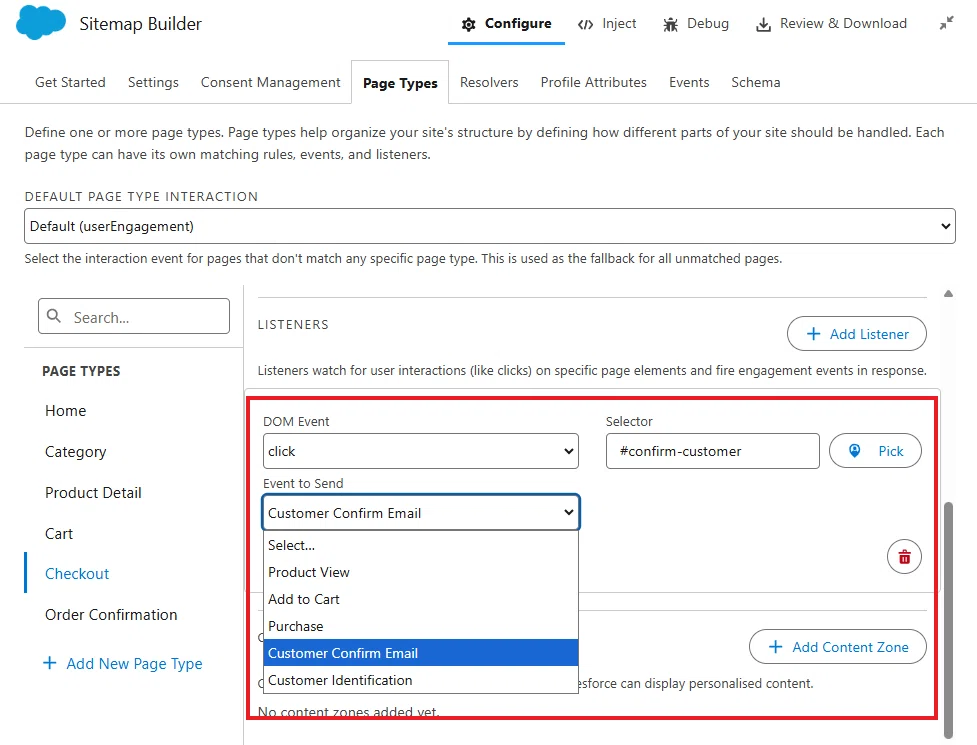Select Customer Confirm Email option in list
The image size is (977, 745).
pyautogui.click(x=421, y=653)
